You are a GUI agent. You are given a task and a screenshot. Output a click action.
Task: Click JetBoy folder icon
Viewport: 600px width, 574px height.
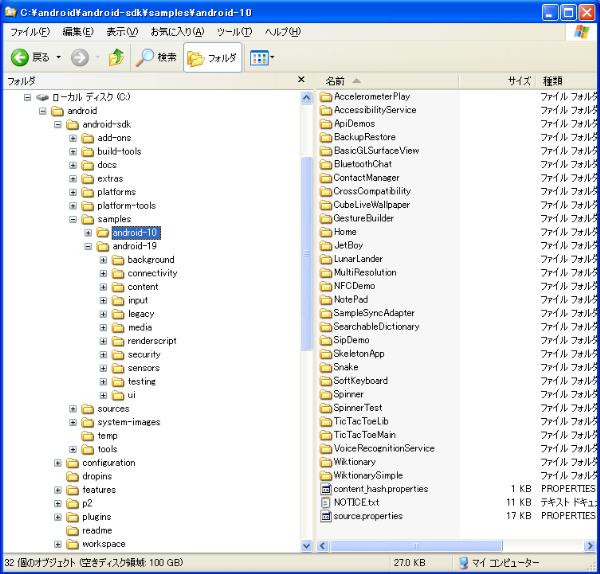[326, 246]
